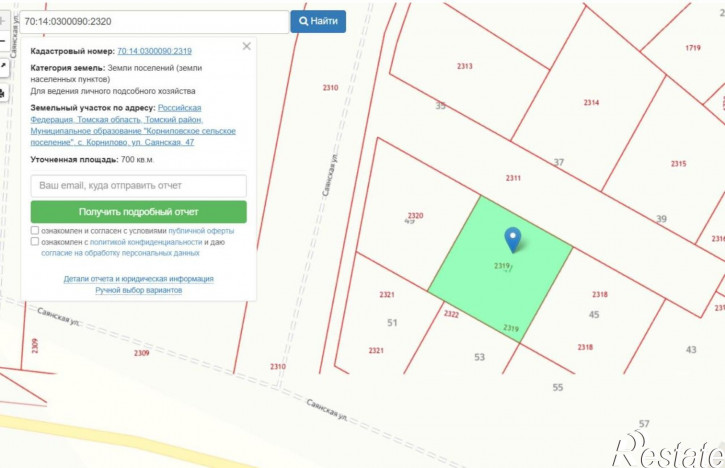Zoom in with the plus button
This screenshot has width=725, height=468.
click(x=3, y=20)
